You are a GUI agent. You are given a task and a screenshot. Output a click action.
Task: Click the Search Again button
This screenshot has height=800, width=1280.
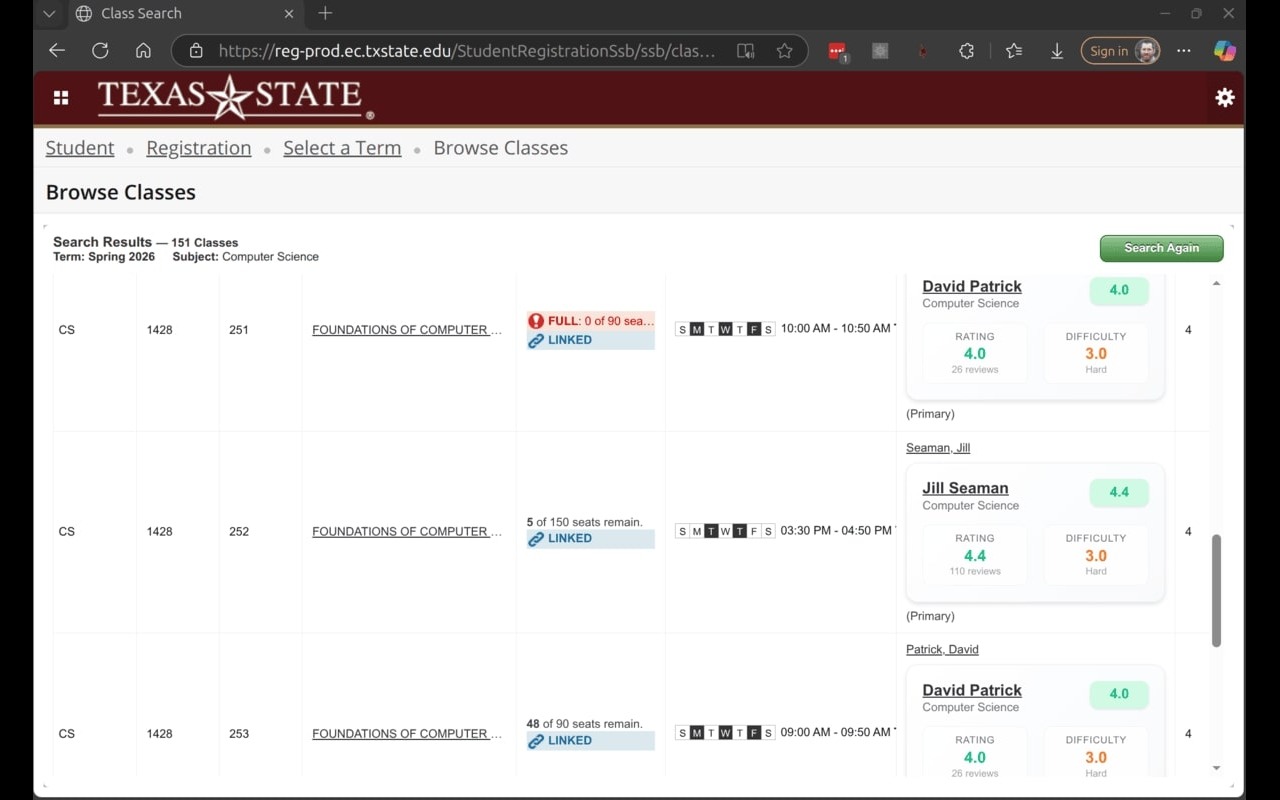(1161, 248)
